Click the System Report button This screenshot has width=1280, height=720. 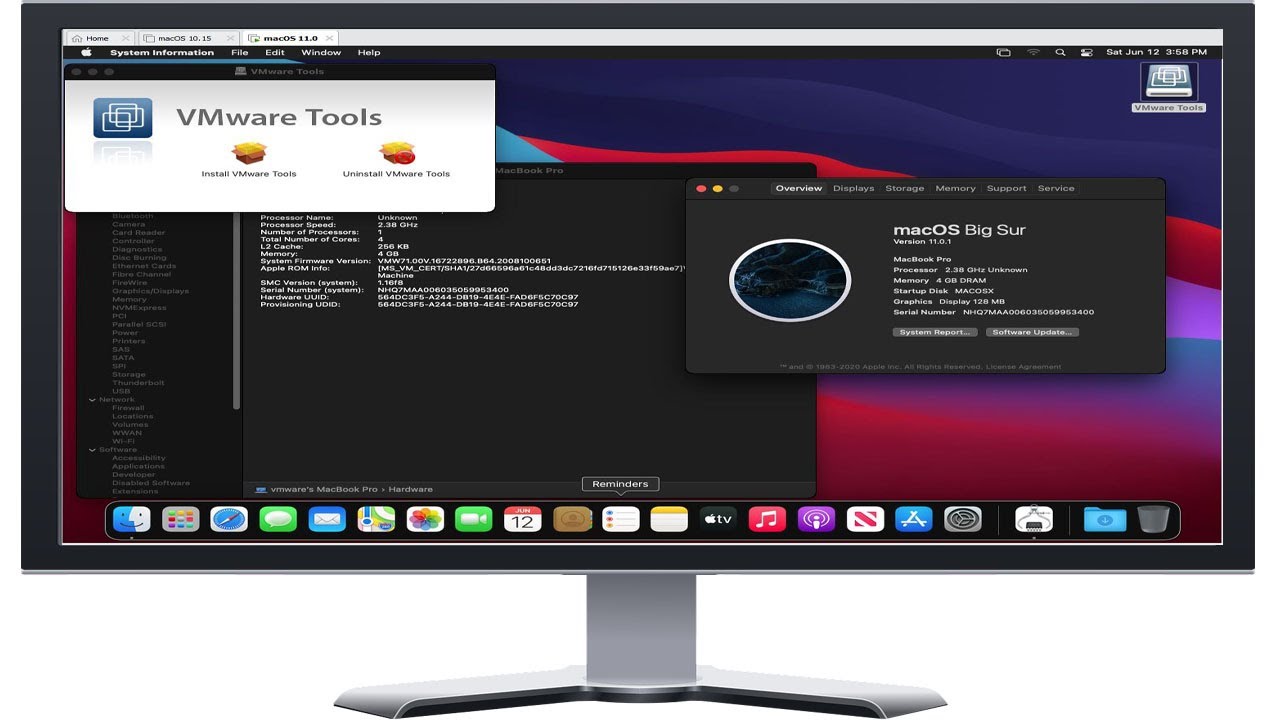[x=935, y=332]
